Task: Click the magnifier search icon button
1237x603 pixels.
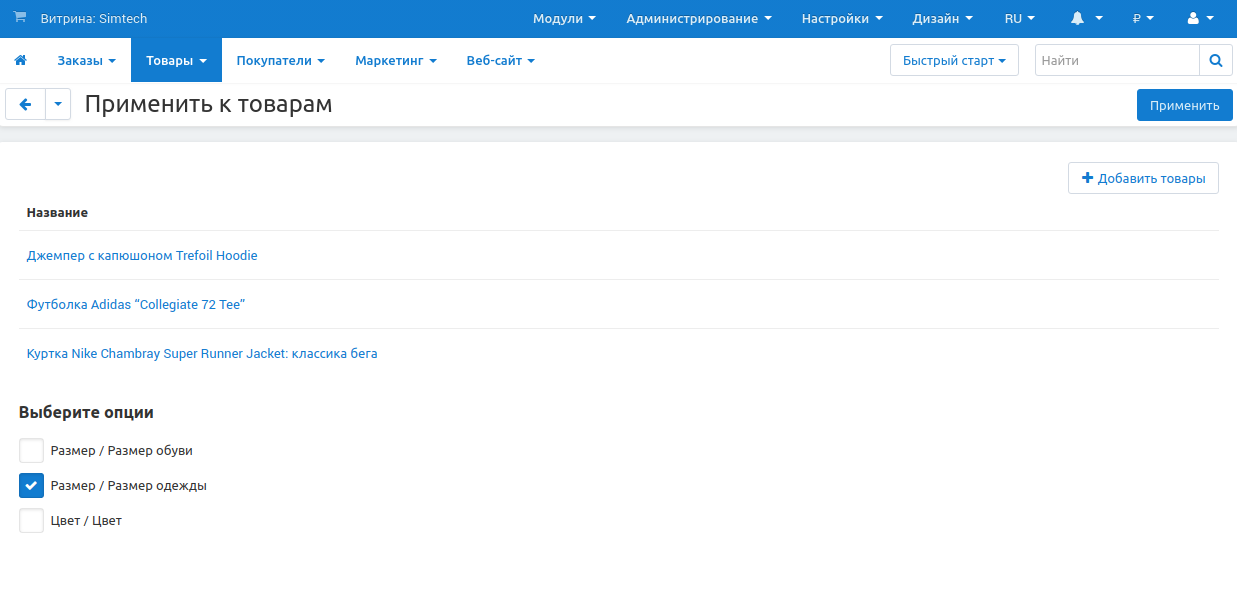Action: [1215, 60]
